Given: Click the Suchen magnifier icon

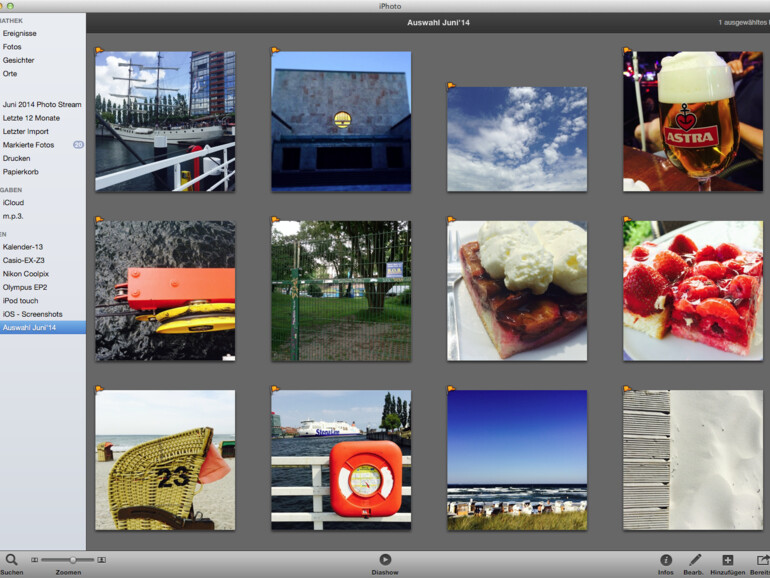Looking at the screenshot, I should click(x=11, y=559).
